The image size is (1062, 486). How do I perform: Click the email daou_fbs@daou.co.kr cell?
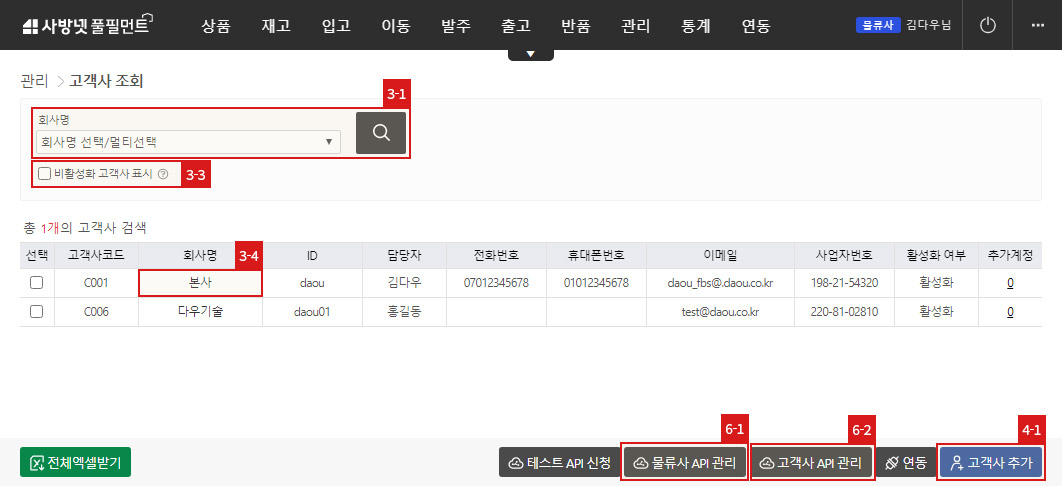720,283
